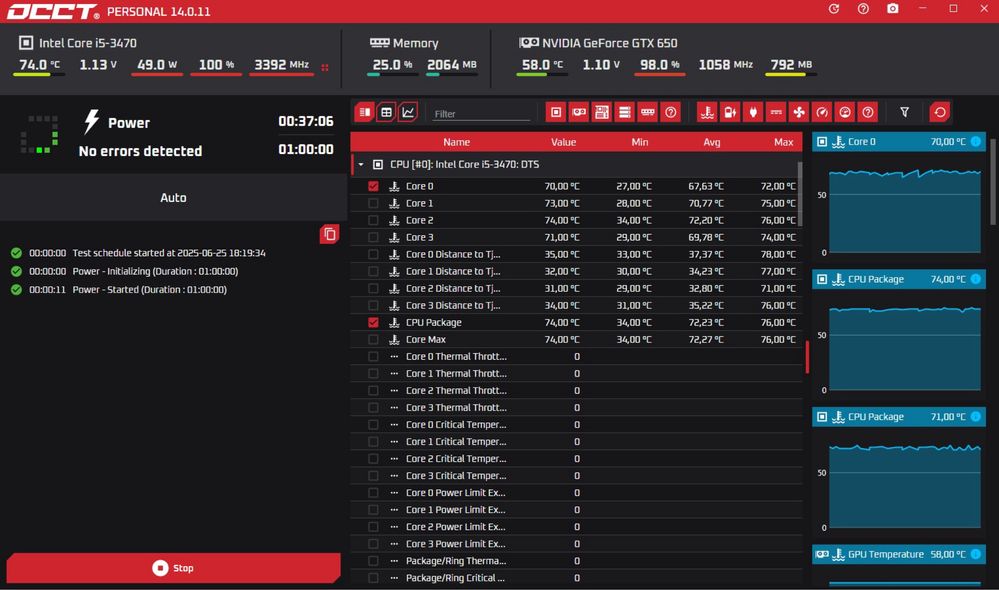The image size is (999, 590).
Task: Toggle the storage sensor source filter
Action: (624, 113)
